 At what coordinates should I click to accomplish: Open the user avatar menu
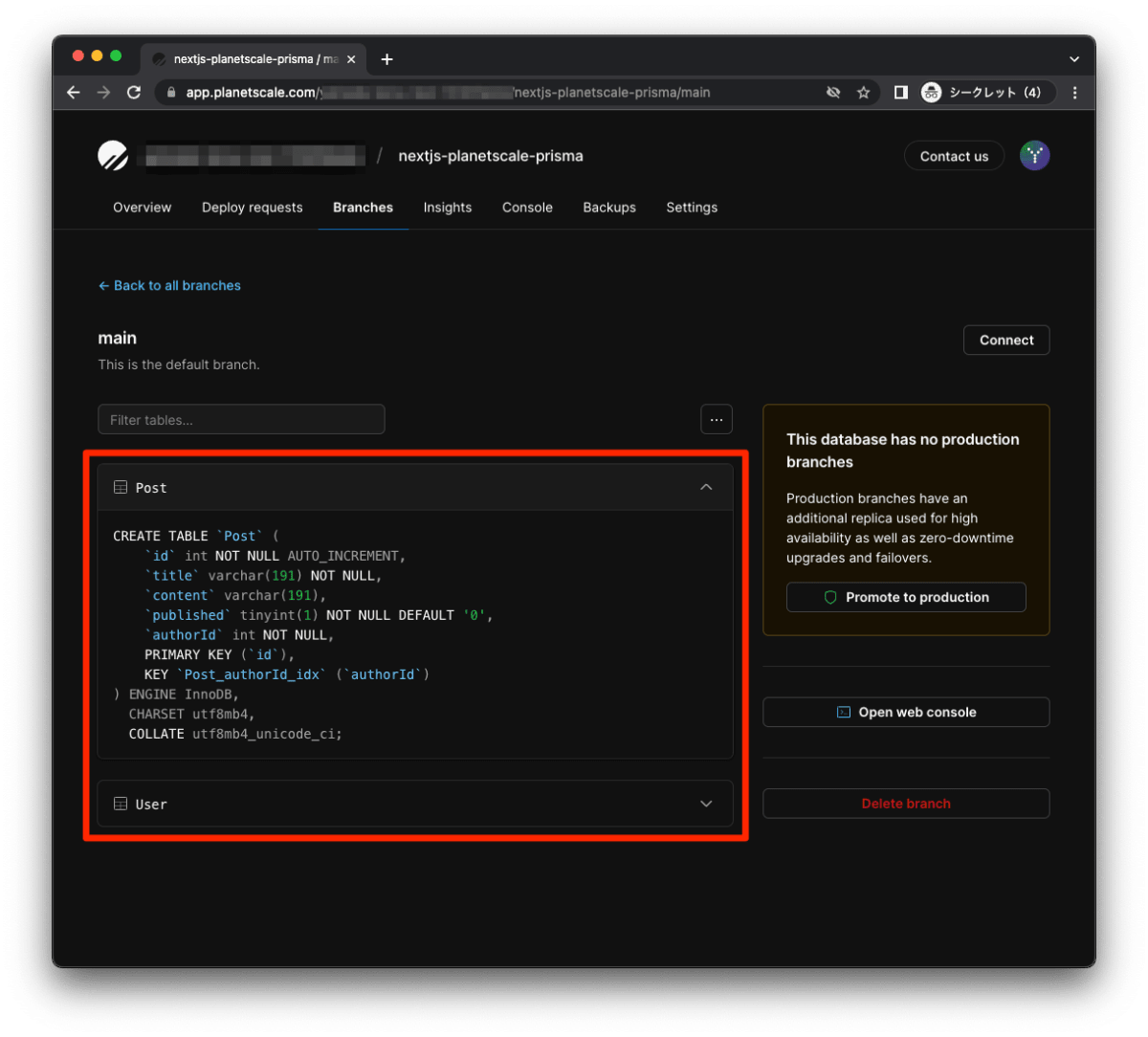coord(1034,155)
